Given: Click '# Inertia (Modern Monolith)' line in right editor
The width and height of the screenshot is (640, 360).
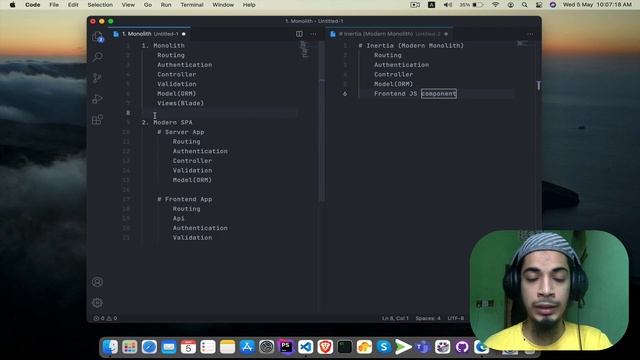Looking at the screenshot, I should (x=411, y=46).
